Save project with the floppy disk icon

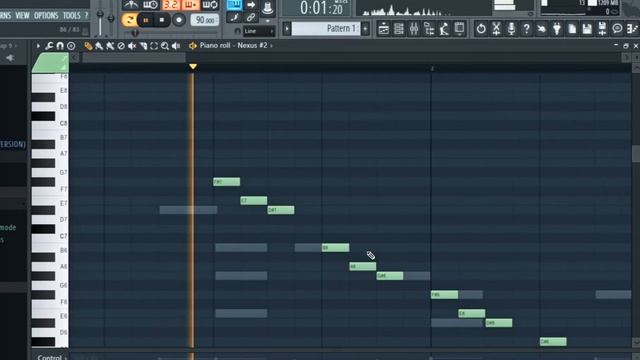tap(587, 29)
